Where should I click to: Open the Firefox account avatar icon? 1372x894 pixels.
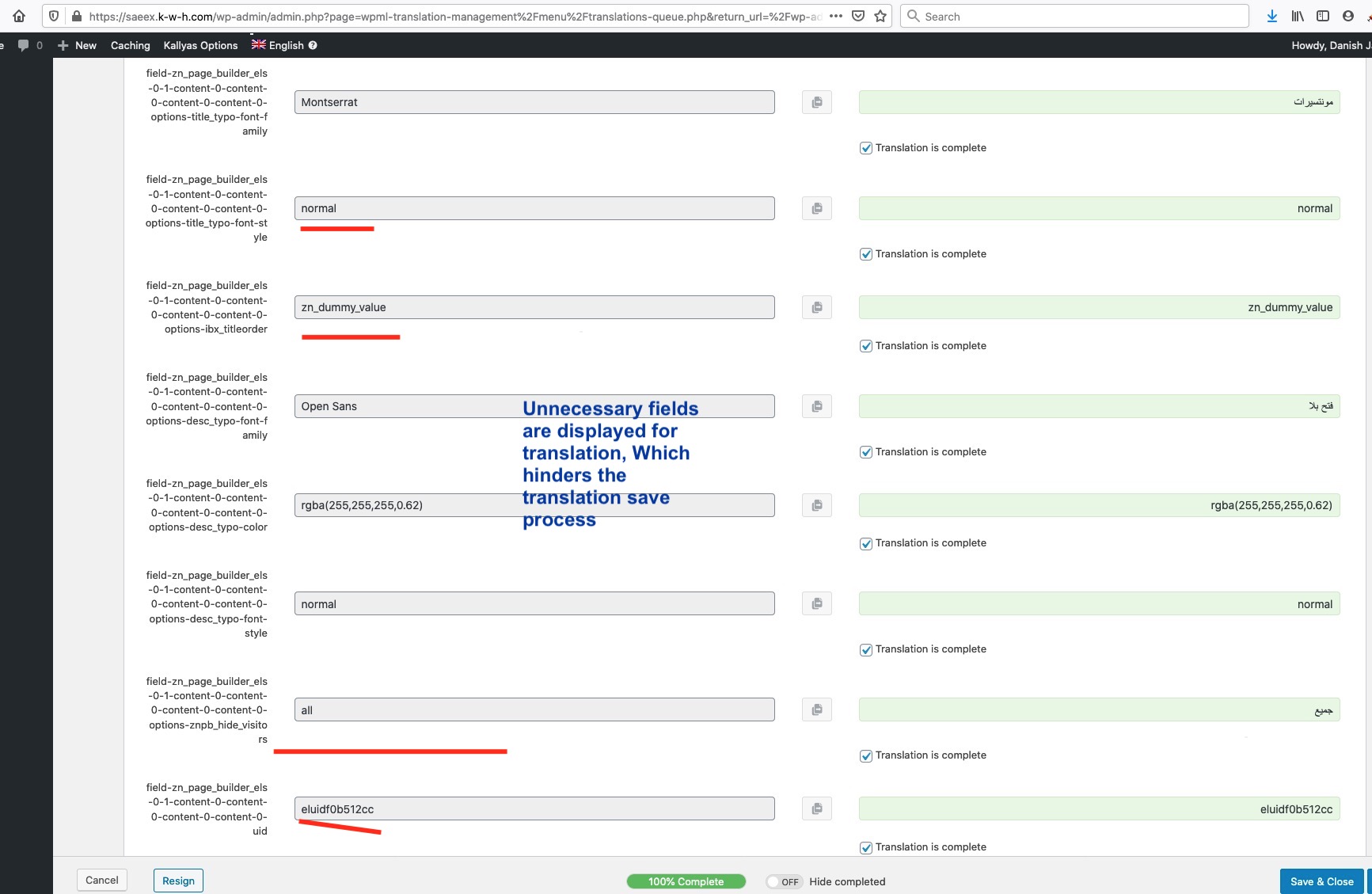[1348, 16]
